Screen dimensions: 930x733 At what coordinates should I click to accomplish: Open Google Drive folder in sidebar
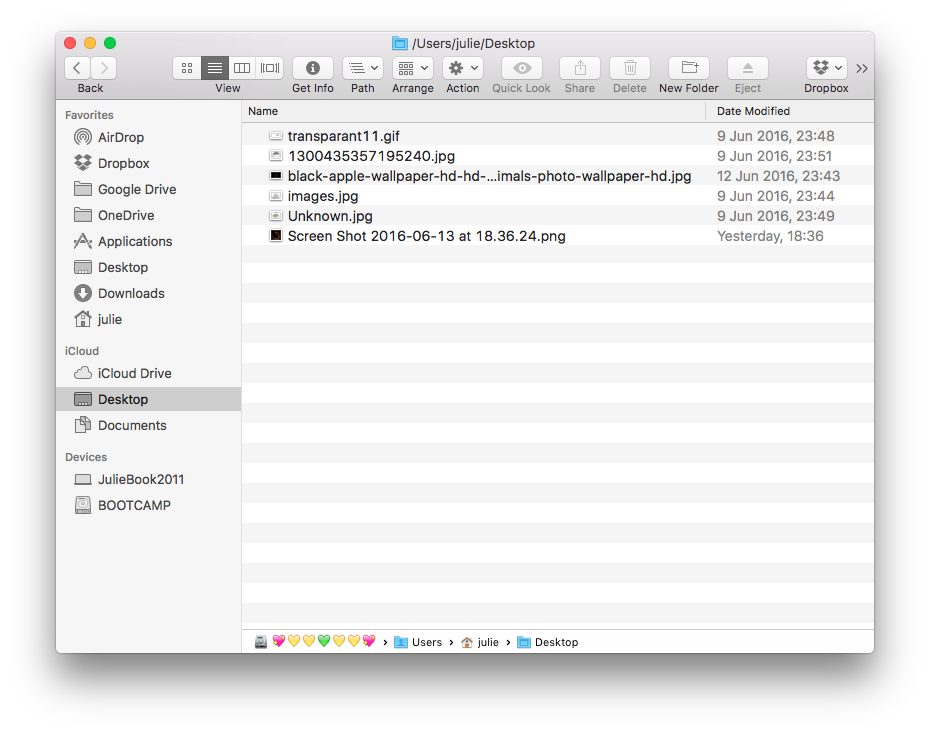pos(148,189)
